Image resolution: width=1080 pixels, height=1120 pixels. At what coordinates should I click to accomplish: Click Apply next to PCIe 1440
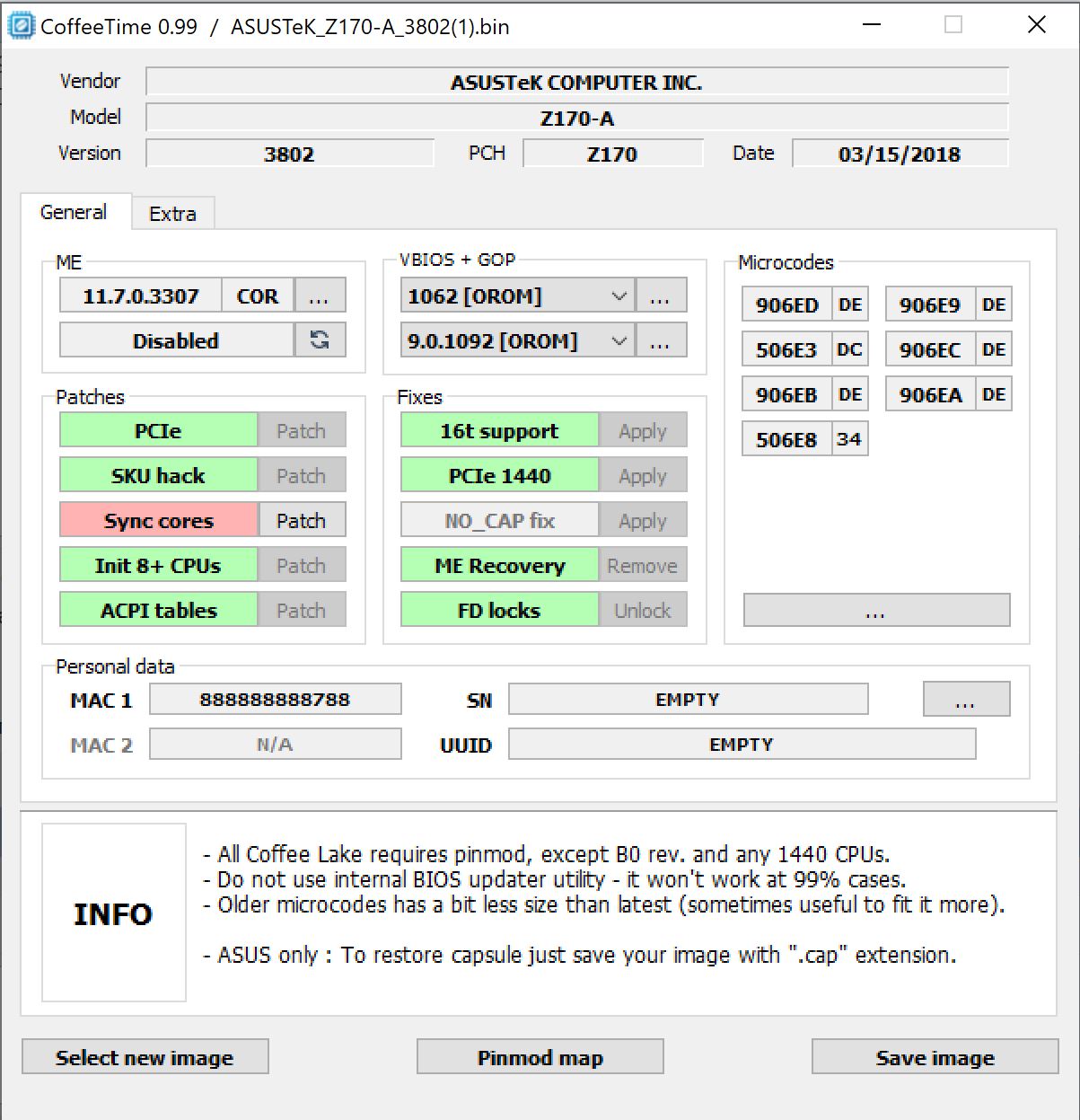pos(643,476)
